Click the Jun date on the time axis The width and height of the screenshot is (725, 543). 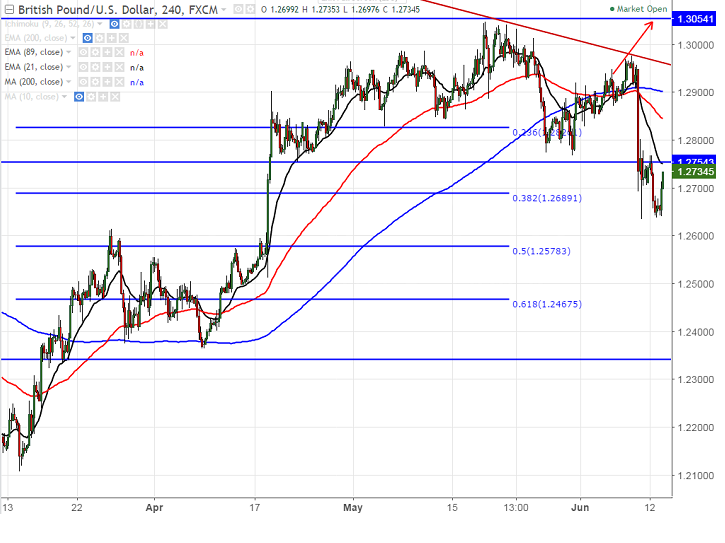click(580, 508)
